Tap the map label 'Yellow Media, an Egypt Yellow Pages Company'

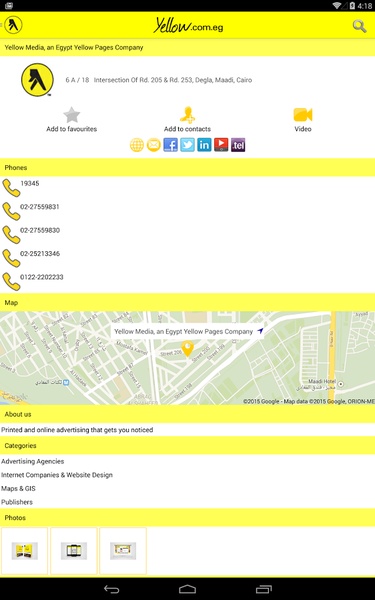point(184,331)
